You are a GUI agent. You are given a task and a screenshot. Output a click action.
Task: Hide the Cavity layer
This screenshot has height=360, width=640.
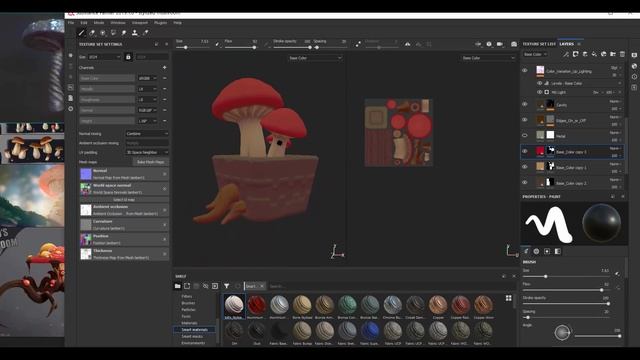coord(525,104)
